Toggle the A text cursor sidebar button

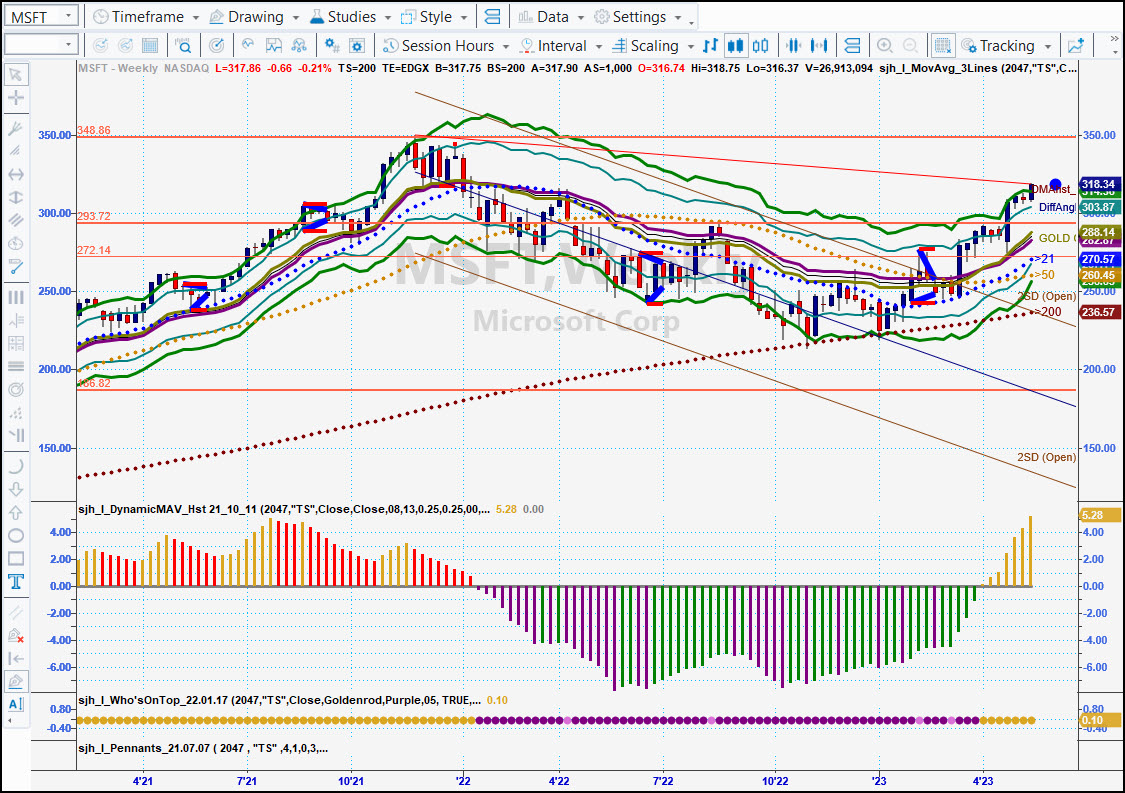tap(16, 705)
